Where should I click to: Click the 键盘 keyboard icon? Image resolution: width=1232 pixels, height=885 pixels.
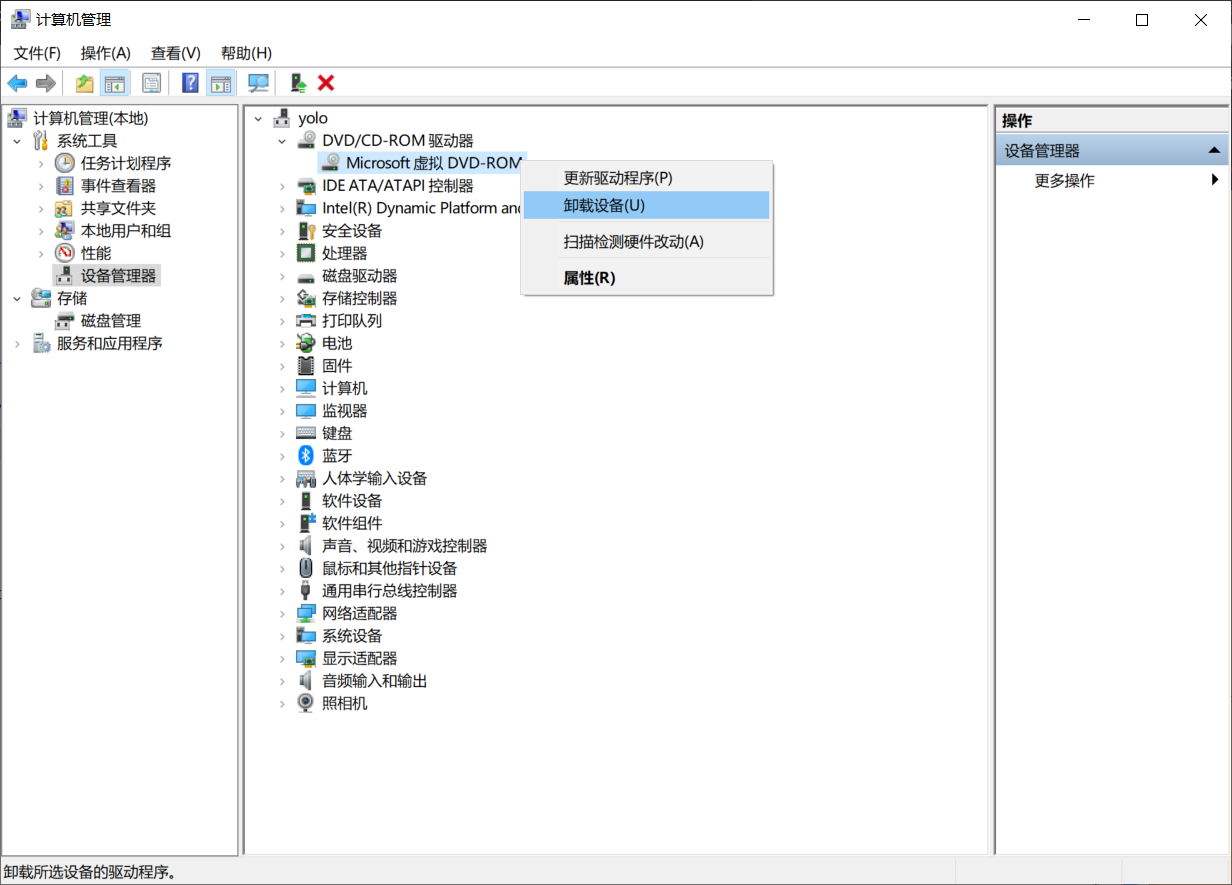[x=306, y=433]
